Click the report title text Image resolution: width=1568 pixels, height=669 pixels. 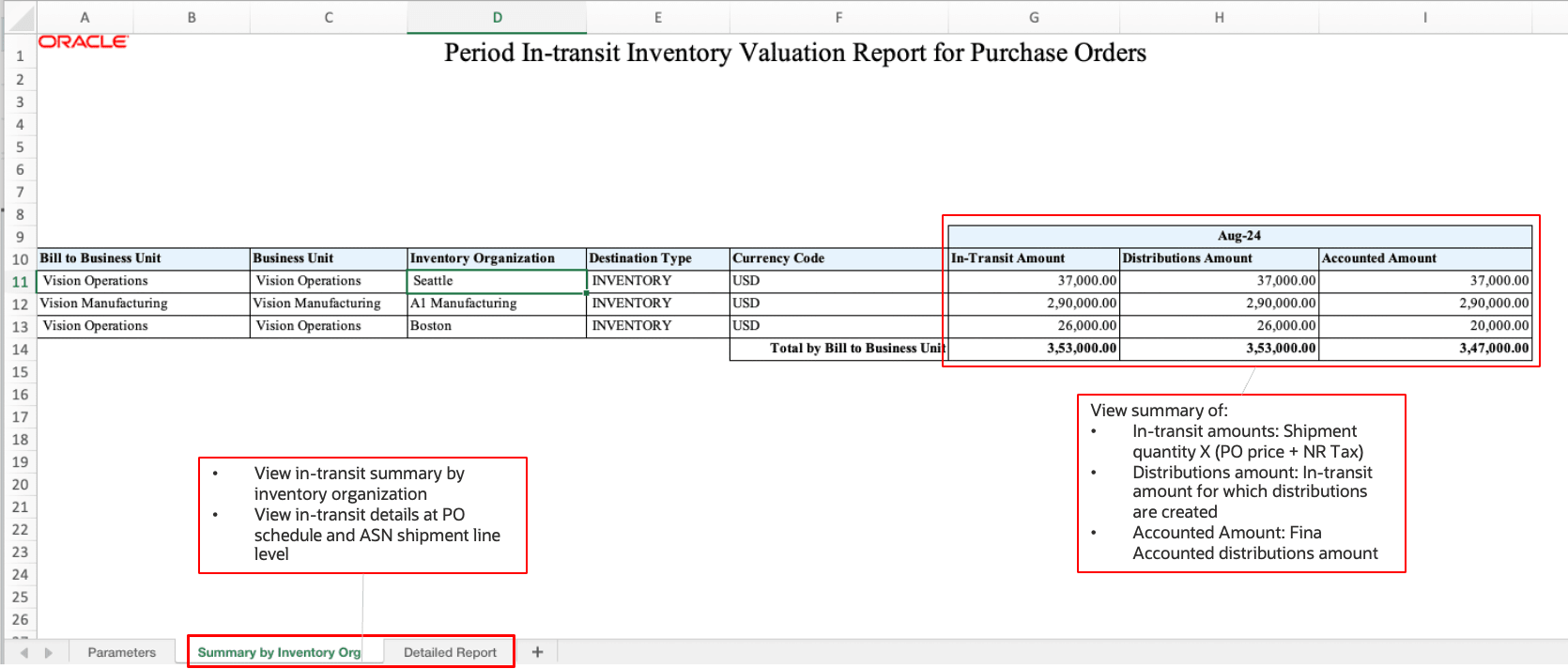point(795,53)
